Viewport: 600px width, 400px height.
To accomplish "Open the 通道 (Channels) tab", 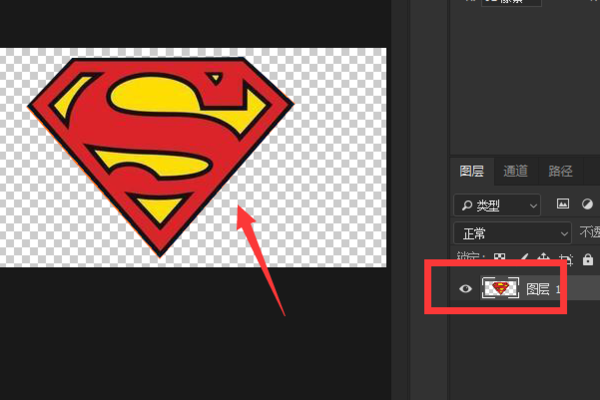I will 515,171.
